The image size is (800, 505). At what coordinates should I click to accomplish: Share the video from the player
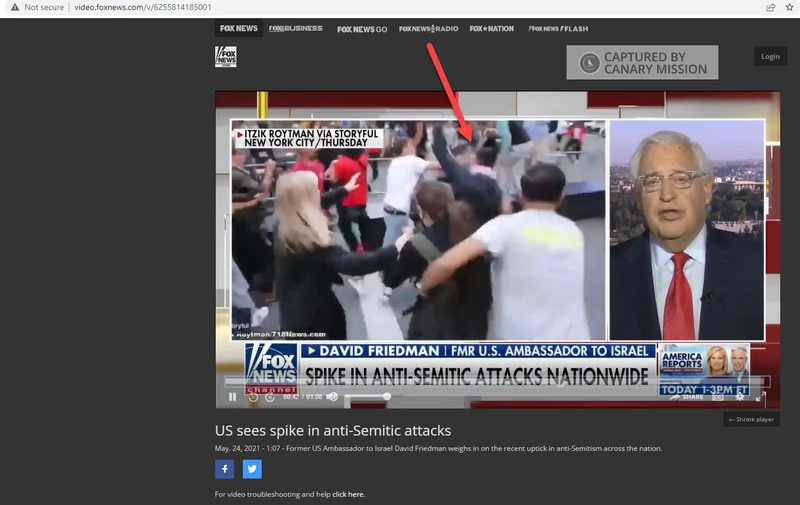(x=687, y=397)
